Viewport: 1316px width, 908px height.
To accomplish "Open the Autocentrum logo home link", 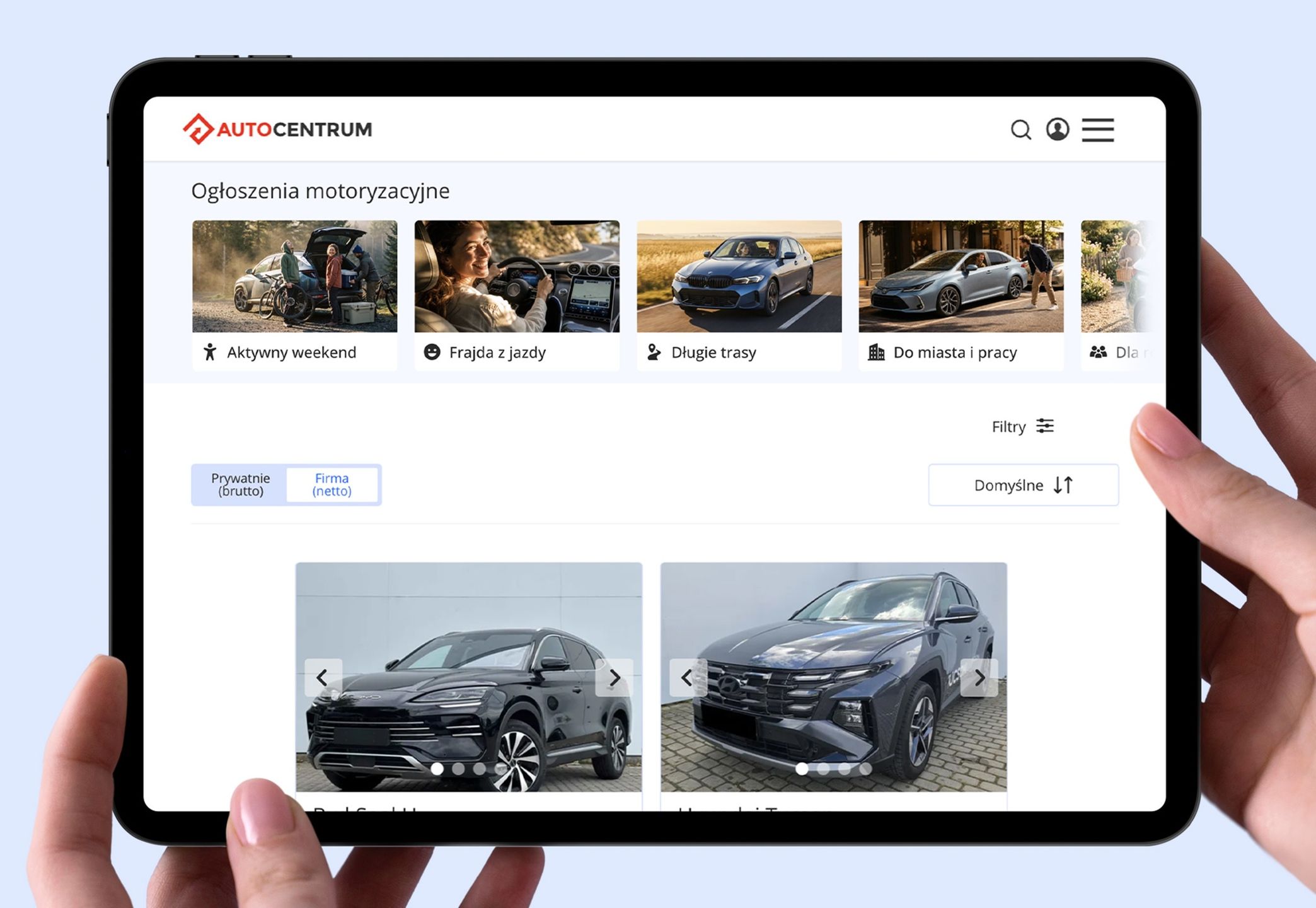I will pos(277,129).
